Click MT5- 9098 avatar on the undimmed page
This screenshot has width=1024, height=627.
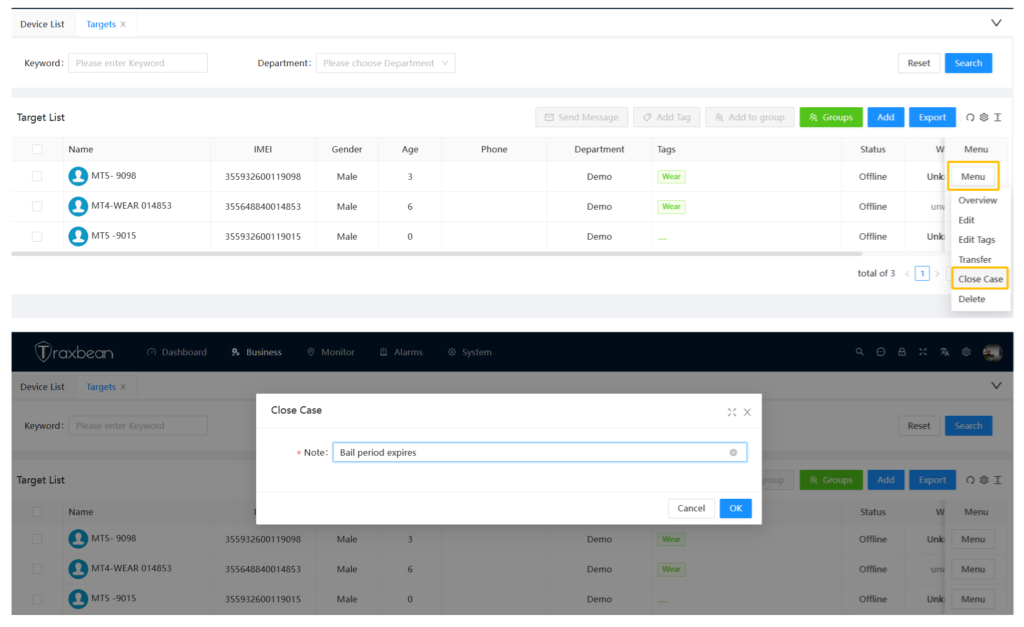tap(78, 176)
